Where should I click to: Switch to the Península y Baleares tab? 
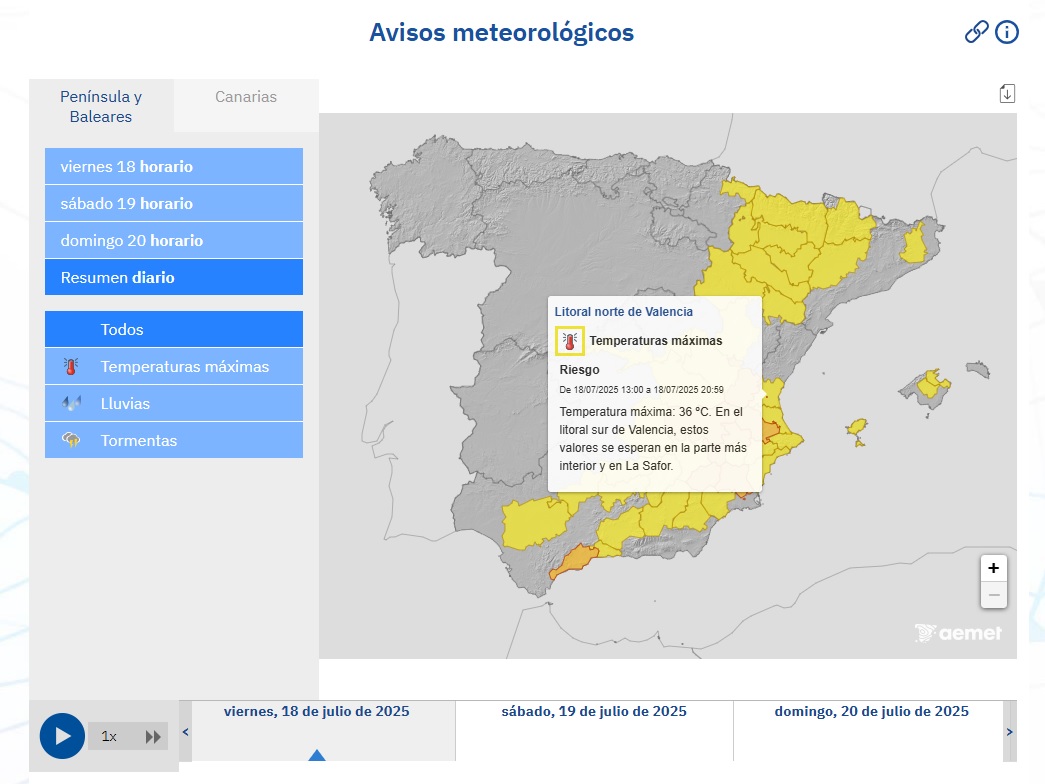(x=100, y=106)
